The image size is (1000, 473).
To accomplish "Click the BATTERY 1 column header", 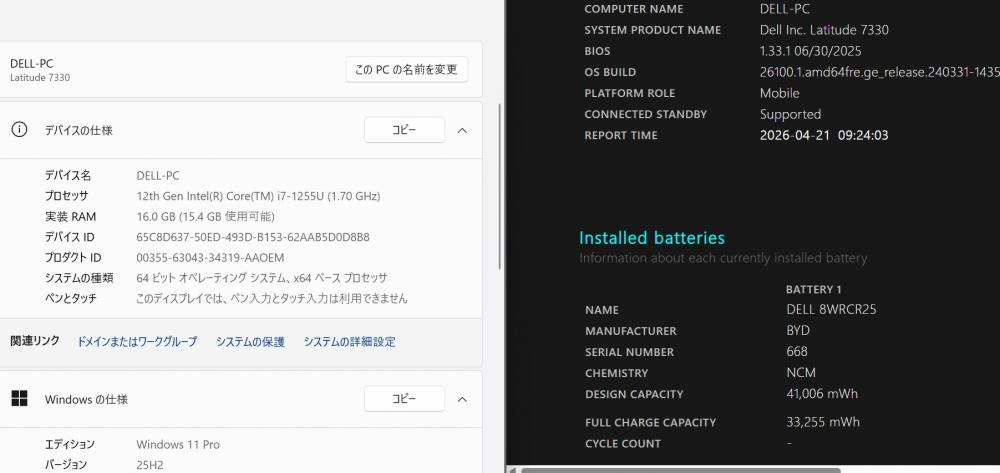I will (x=813, y=289).
